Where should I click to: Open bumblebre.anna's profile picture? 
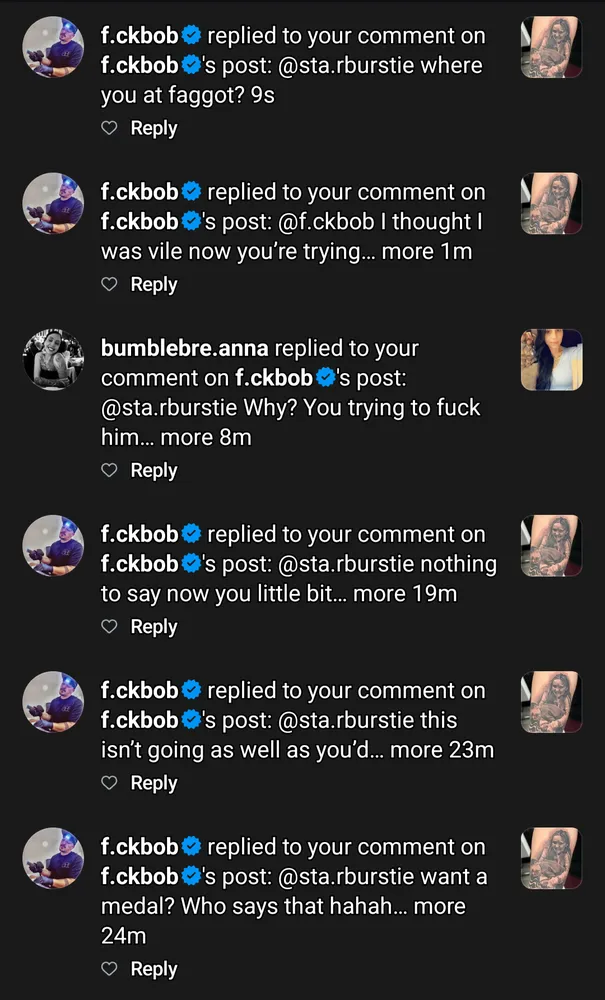[53, 360]
